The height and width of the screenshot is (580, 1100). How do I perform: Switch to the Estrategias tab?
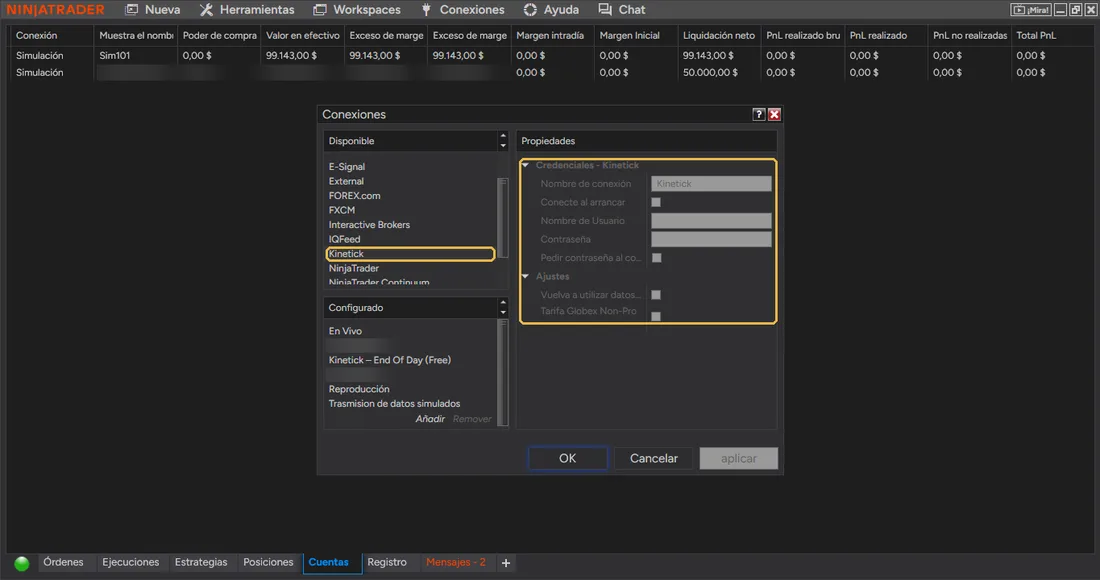[x=201, y=562]
